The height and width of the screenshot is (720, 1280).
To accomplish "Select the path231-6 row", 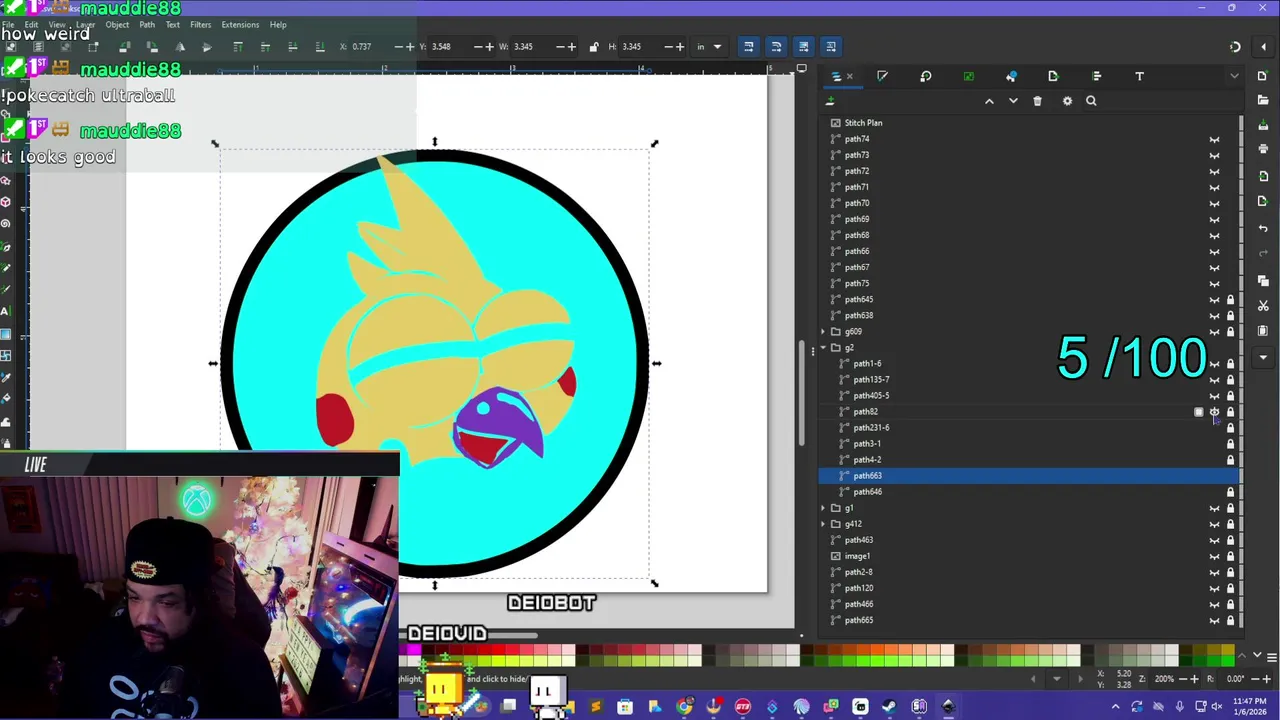I will [x=1030, y=427].
